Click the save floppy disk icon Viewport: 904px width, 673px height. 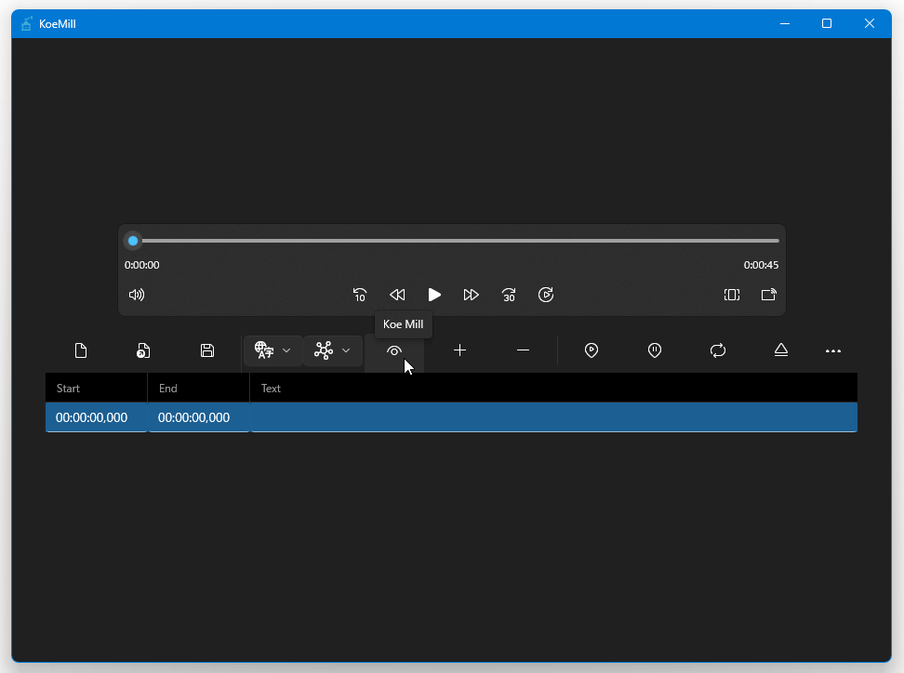(x=207, y=351)
